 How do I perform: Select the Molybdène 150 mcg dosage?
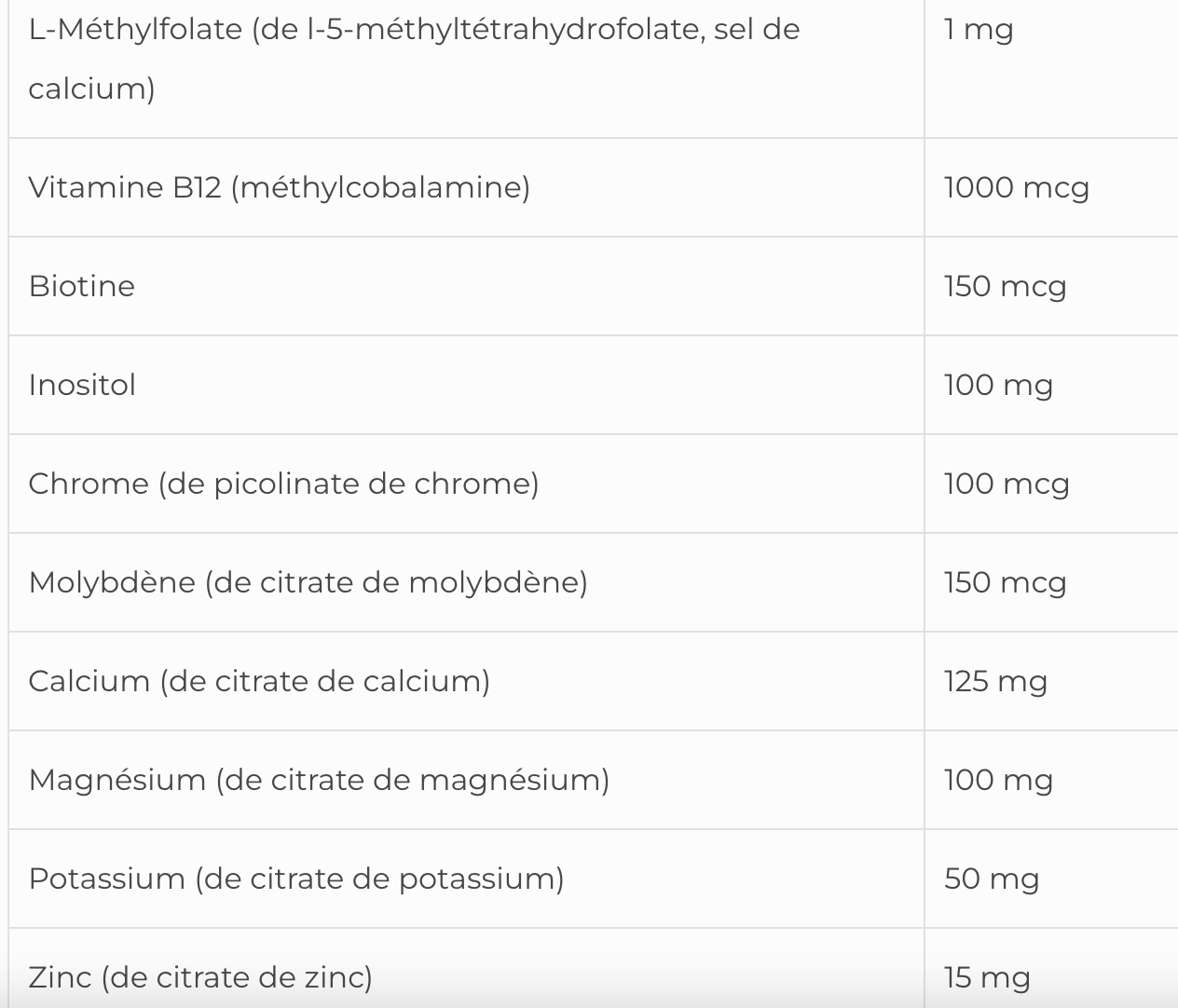[1005, 583]
